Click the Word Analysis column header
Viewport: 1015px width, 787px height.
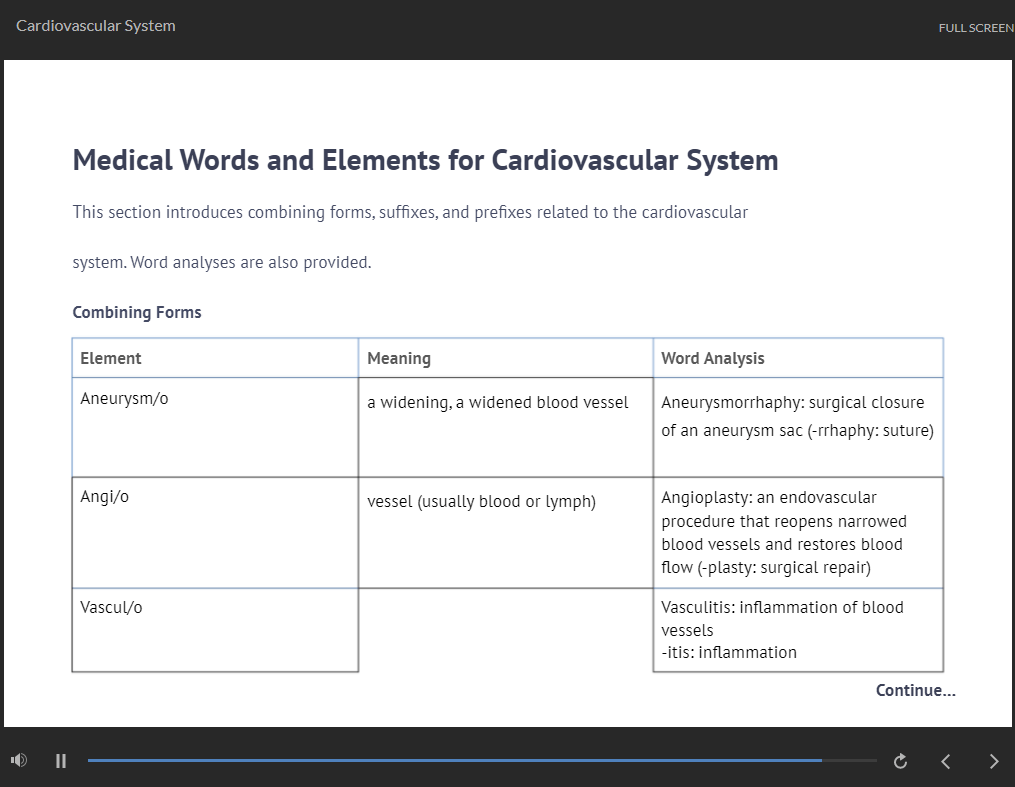pos(798,357)
